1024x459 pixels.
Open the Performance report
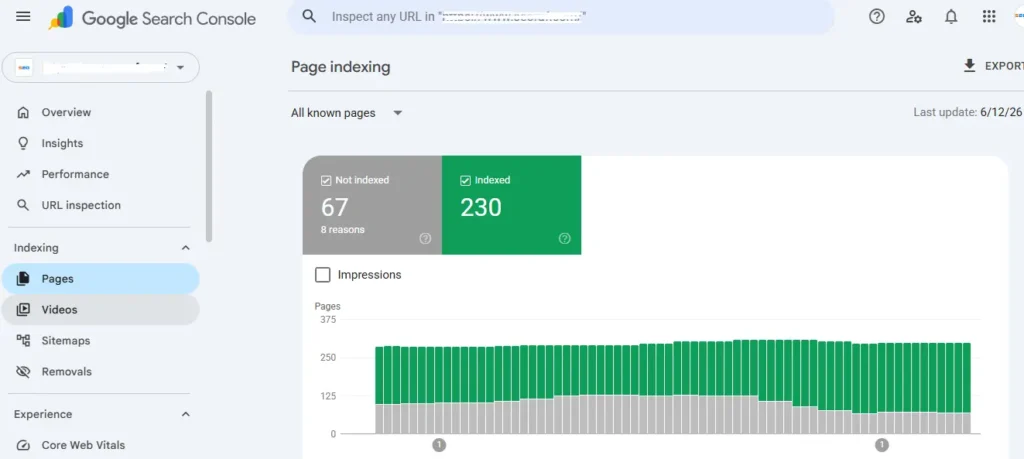click(x=101, y=174)
